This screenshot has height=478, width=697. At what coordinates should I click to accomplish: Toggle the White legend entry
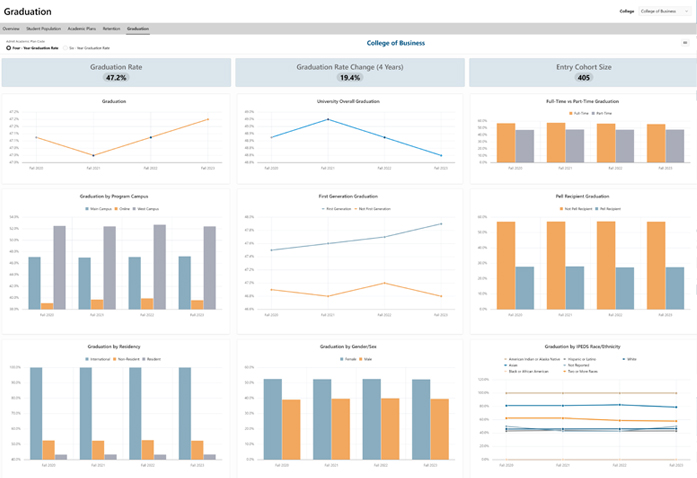pyautogui.click(x=630, y=359)
